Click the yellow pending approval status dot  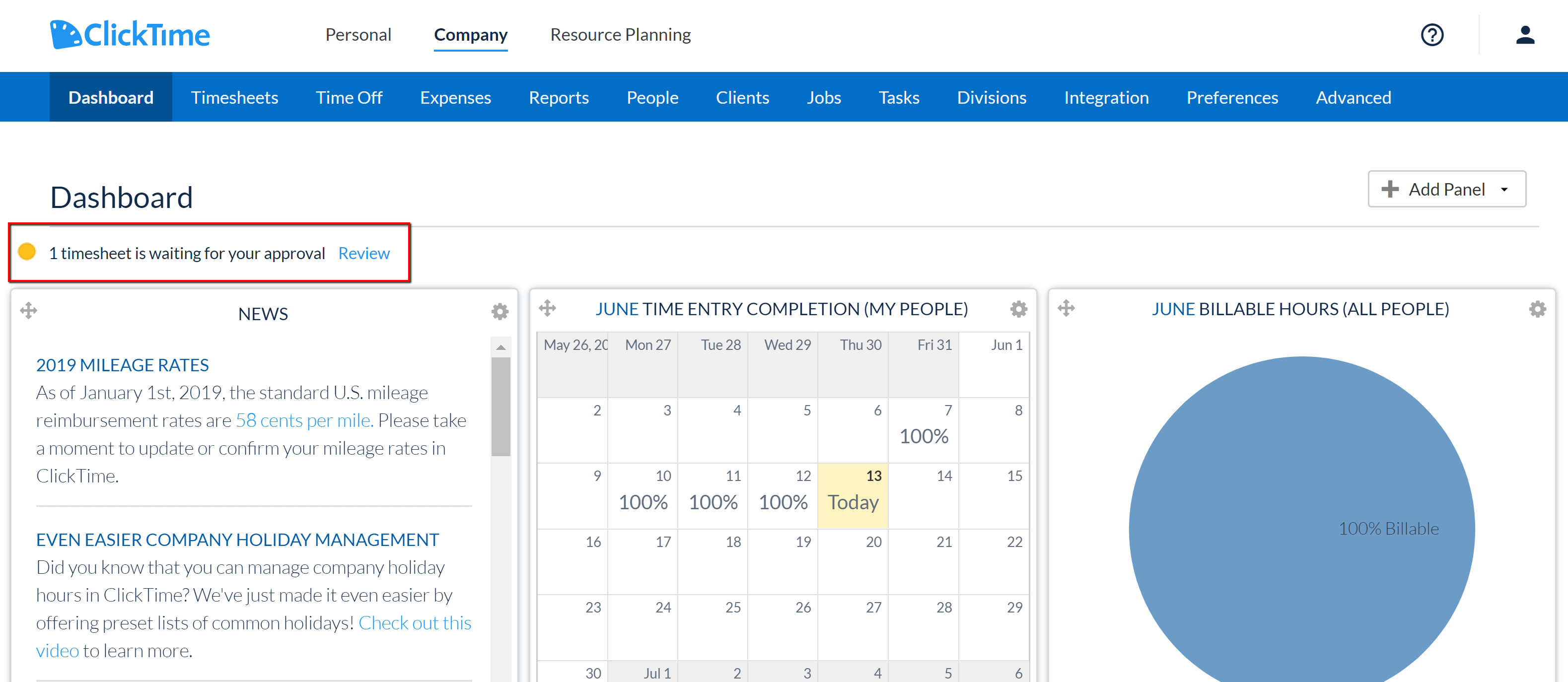(27, 251)
